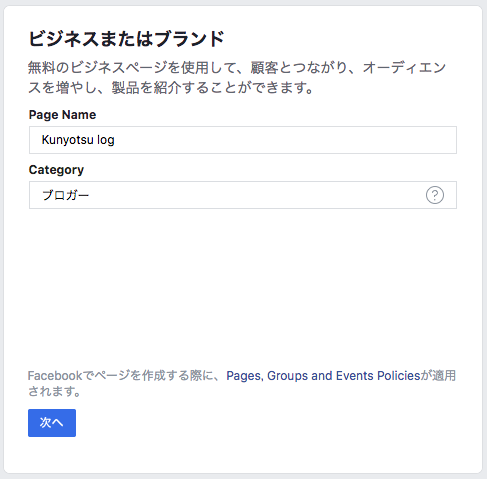Click the Category label

tap(56, 170)
